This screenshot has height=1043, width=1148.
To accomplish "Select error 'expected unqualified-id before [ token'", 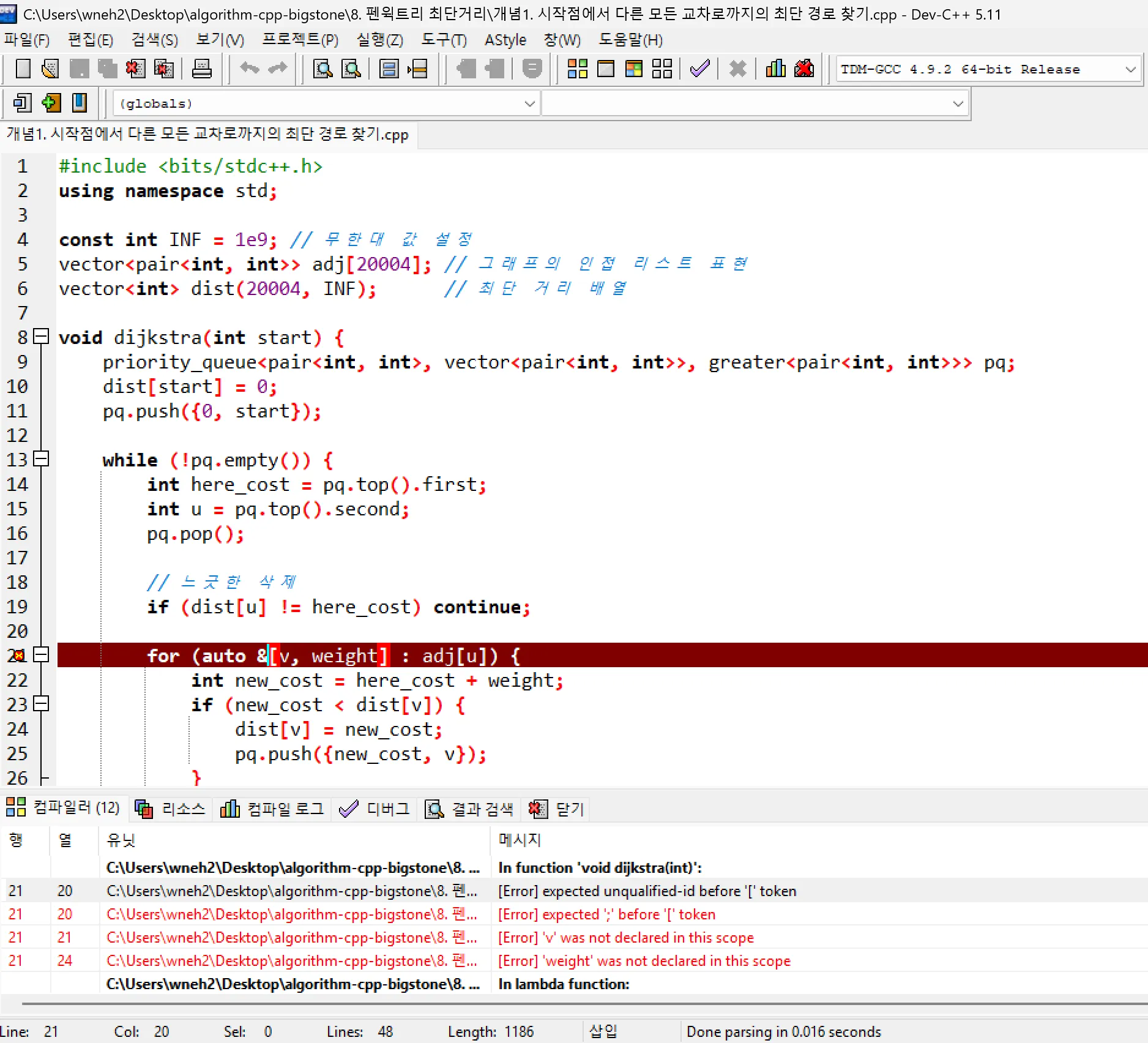I will point(574,891).
